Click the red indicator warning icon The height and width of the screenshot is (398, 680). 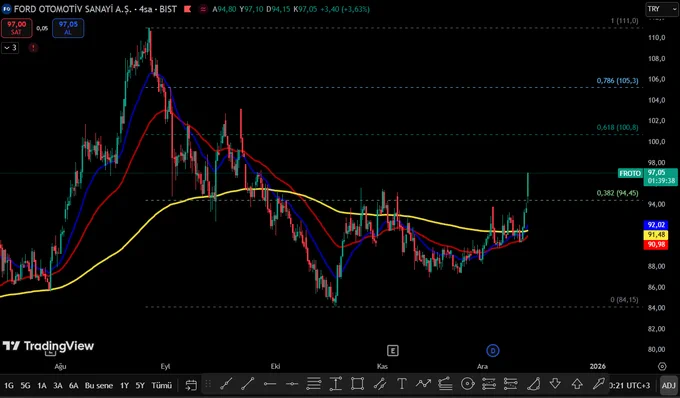click(x=33, y=48)
